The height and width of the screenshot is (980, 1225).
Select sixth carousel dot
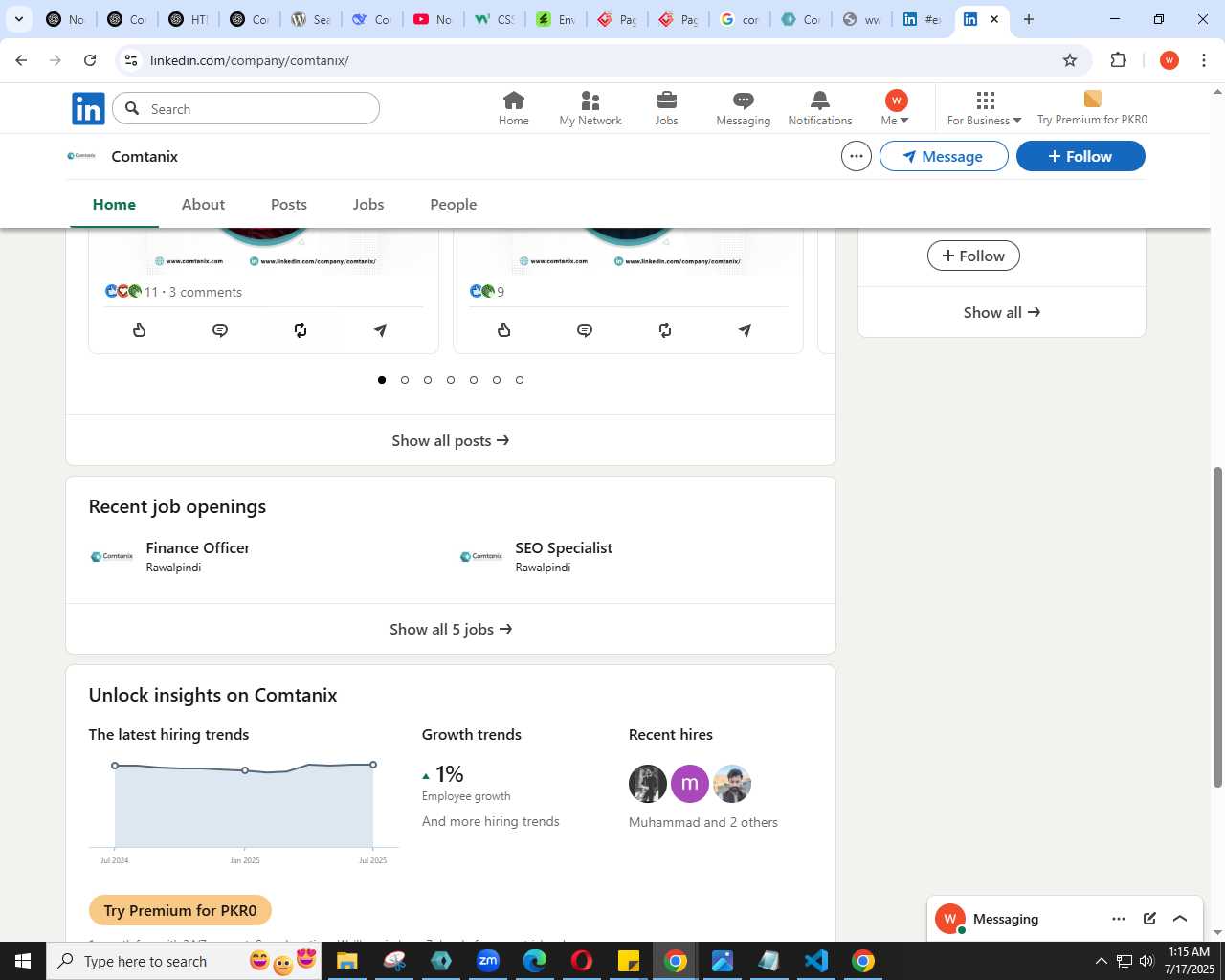[497, 380]
